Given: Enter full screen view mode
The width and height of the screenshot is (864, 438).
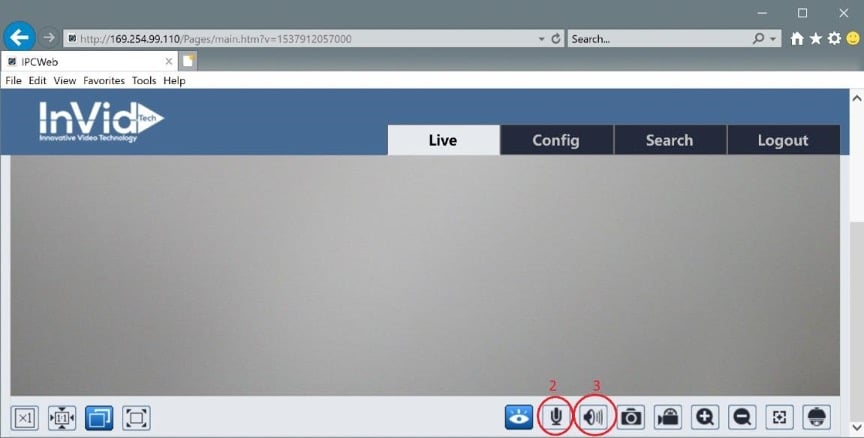Looking at the screenshot, I should click(x=136, y=417).
